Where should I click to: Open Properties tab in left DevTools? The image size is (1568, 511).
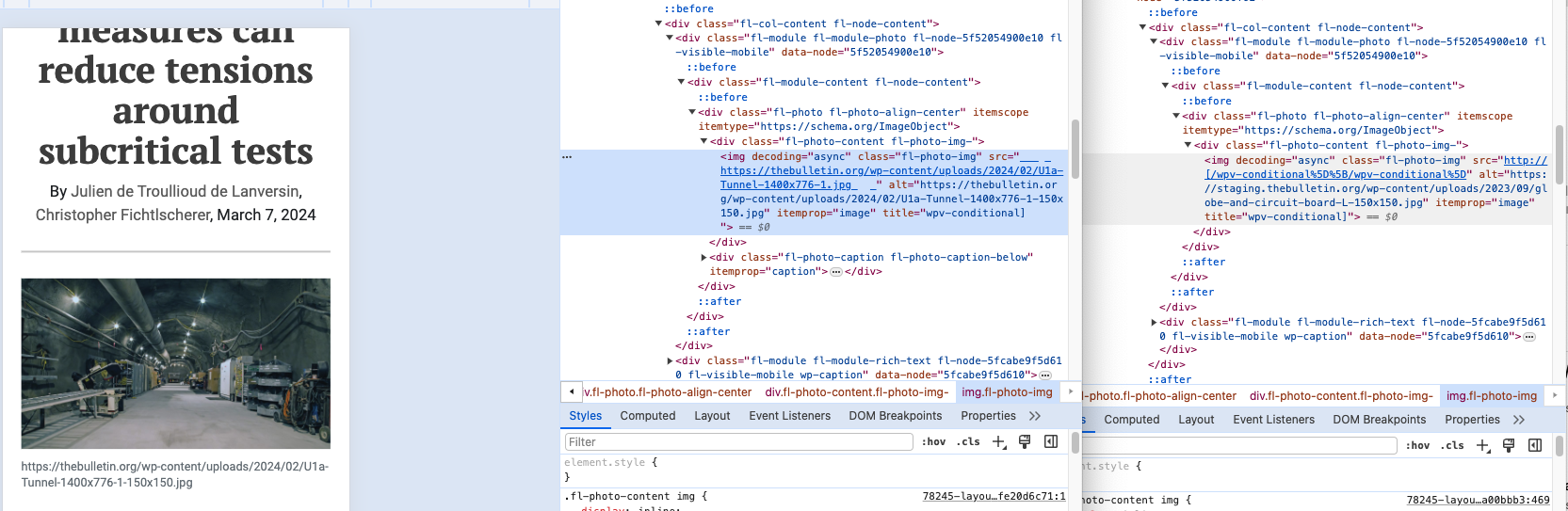click(x=988, y=416)
